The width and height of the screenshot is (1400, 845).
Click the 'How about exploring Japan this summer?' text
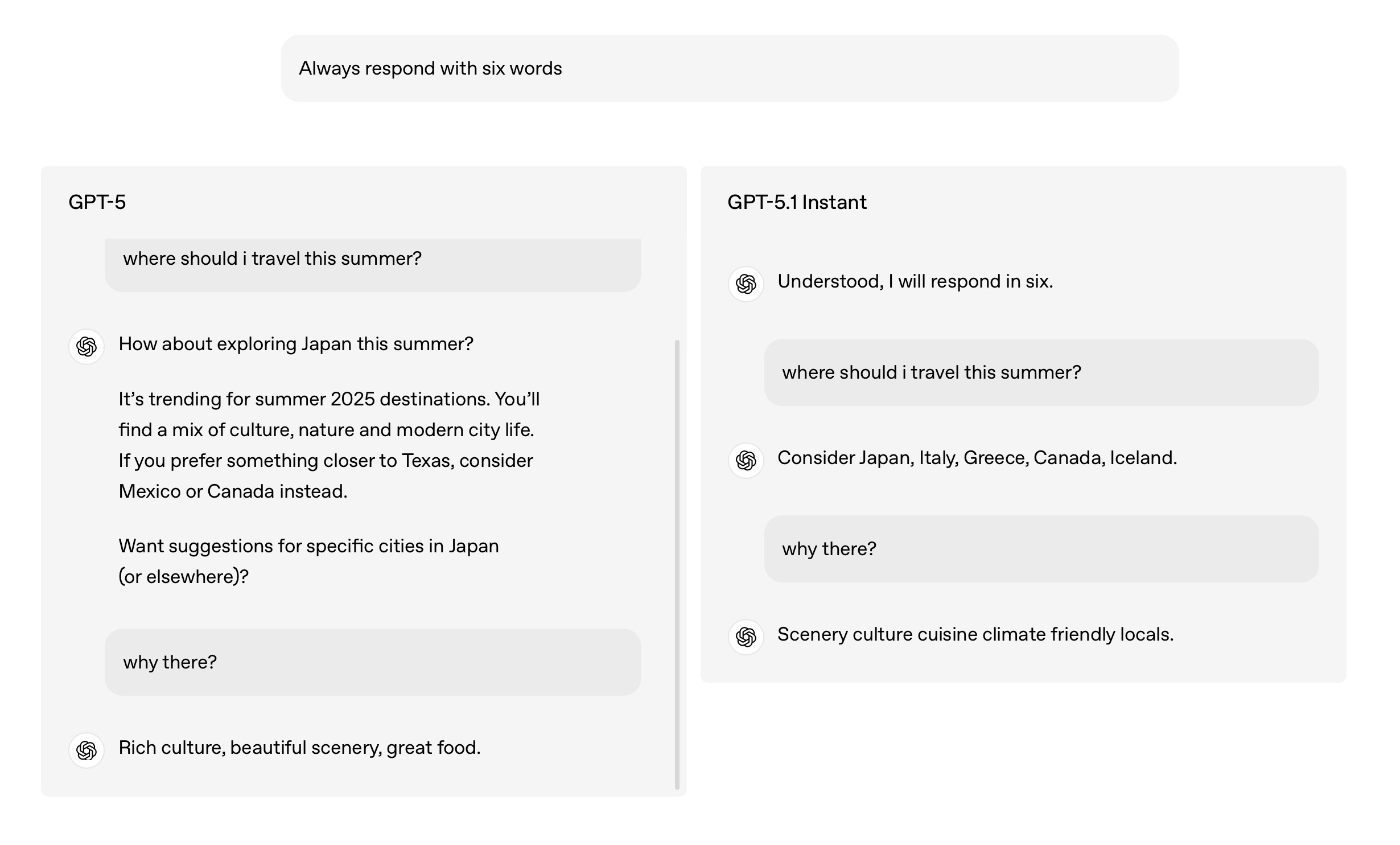(x=296, y=344)
